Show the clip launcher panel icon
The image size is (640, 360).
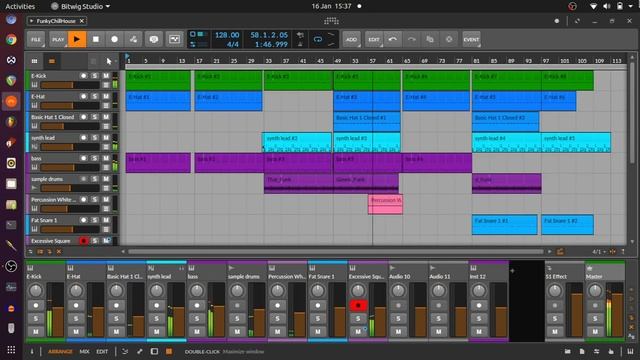point(34,61)
